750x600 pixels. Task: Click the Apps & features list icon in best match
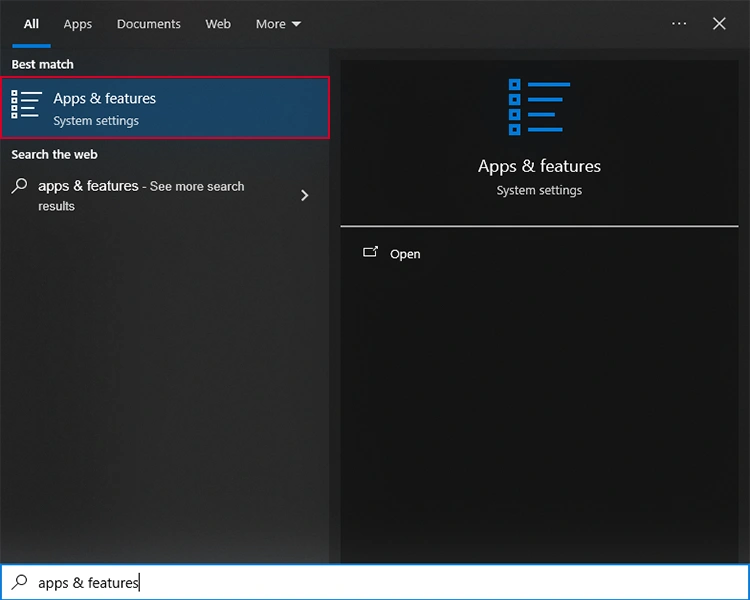(x=26, y=105)
